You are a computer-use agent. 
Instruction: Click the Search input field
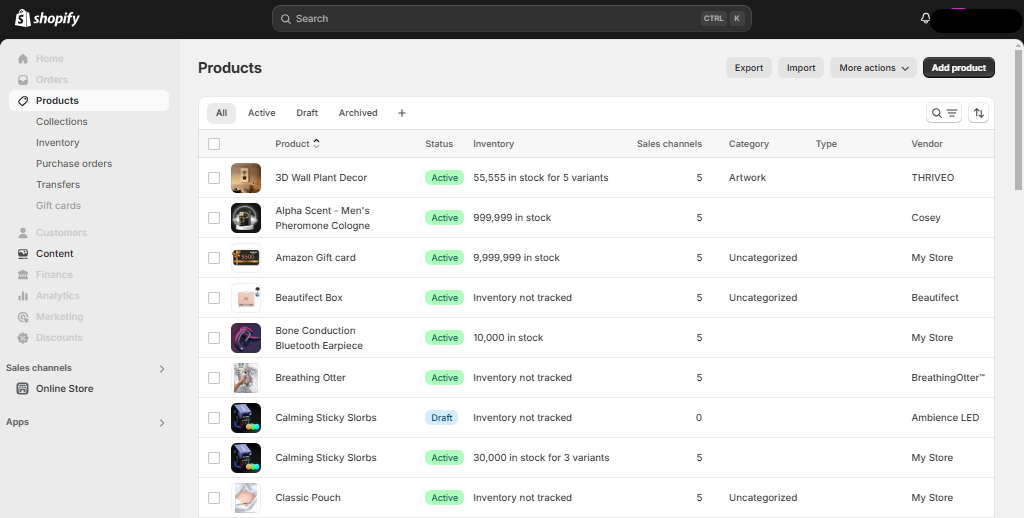click(x=511, y=18)
